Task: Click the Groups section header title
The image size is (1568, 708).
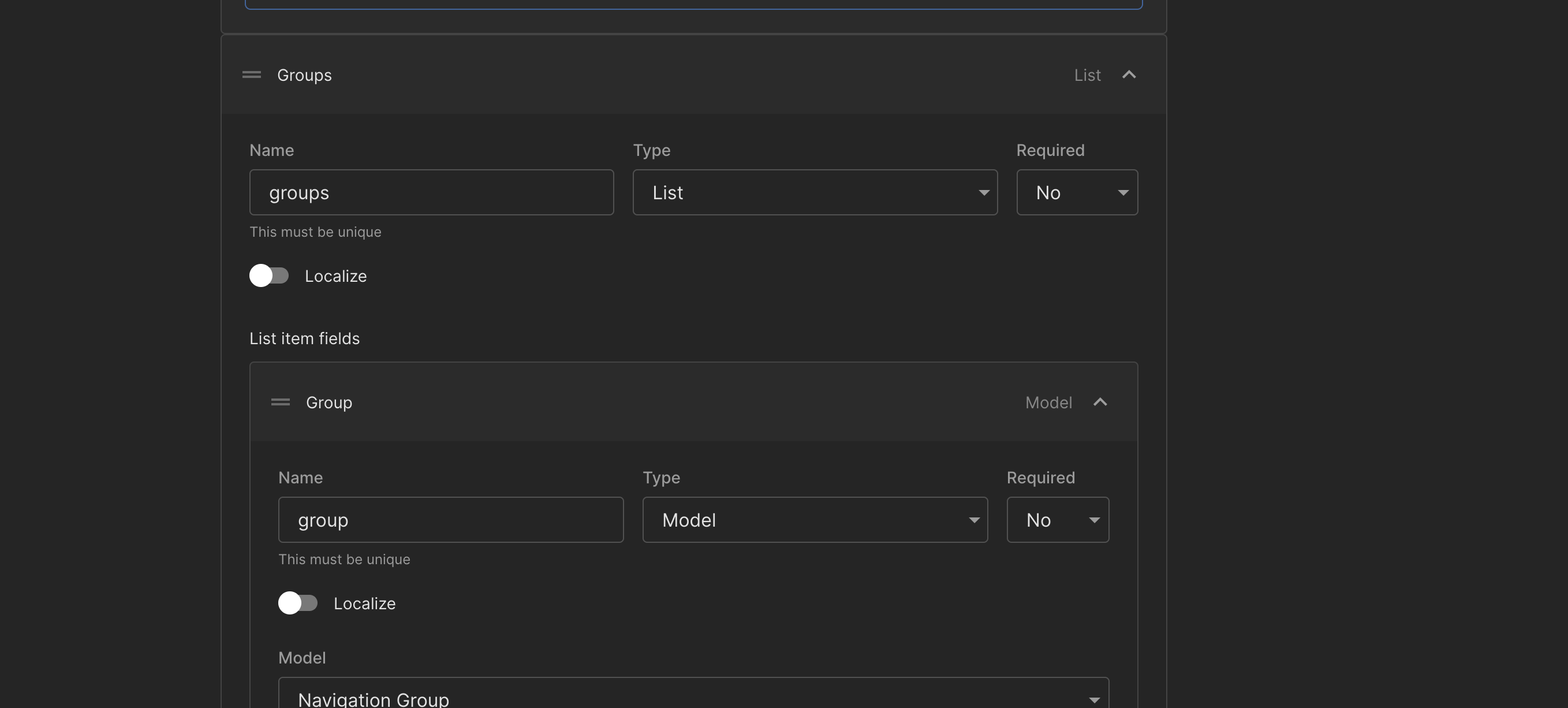Action: point(304,75)
